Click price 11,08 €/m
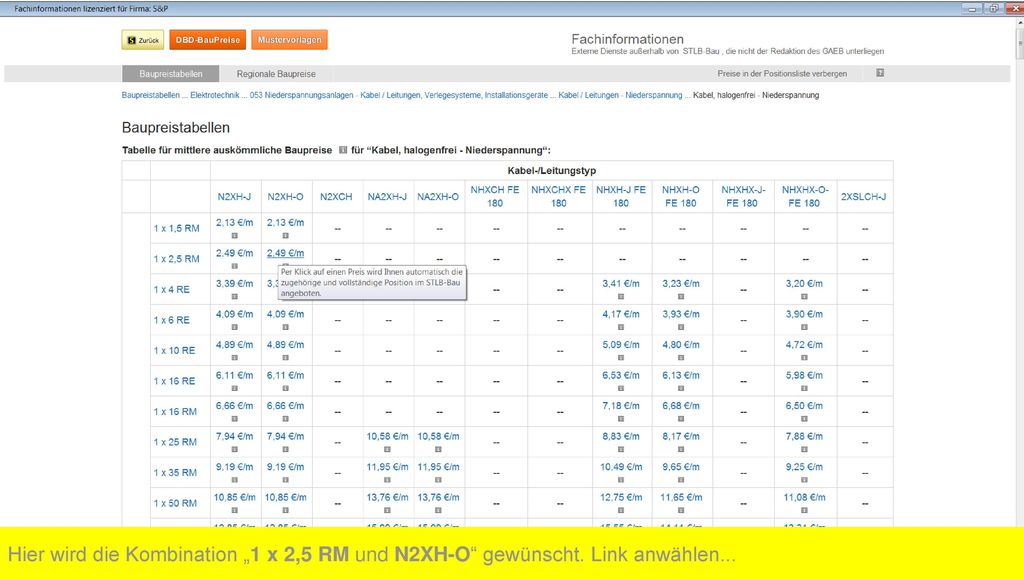 coord(805,498)
